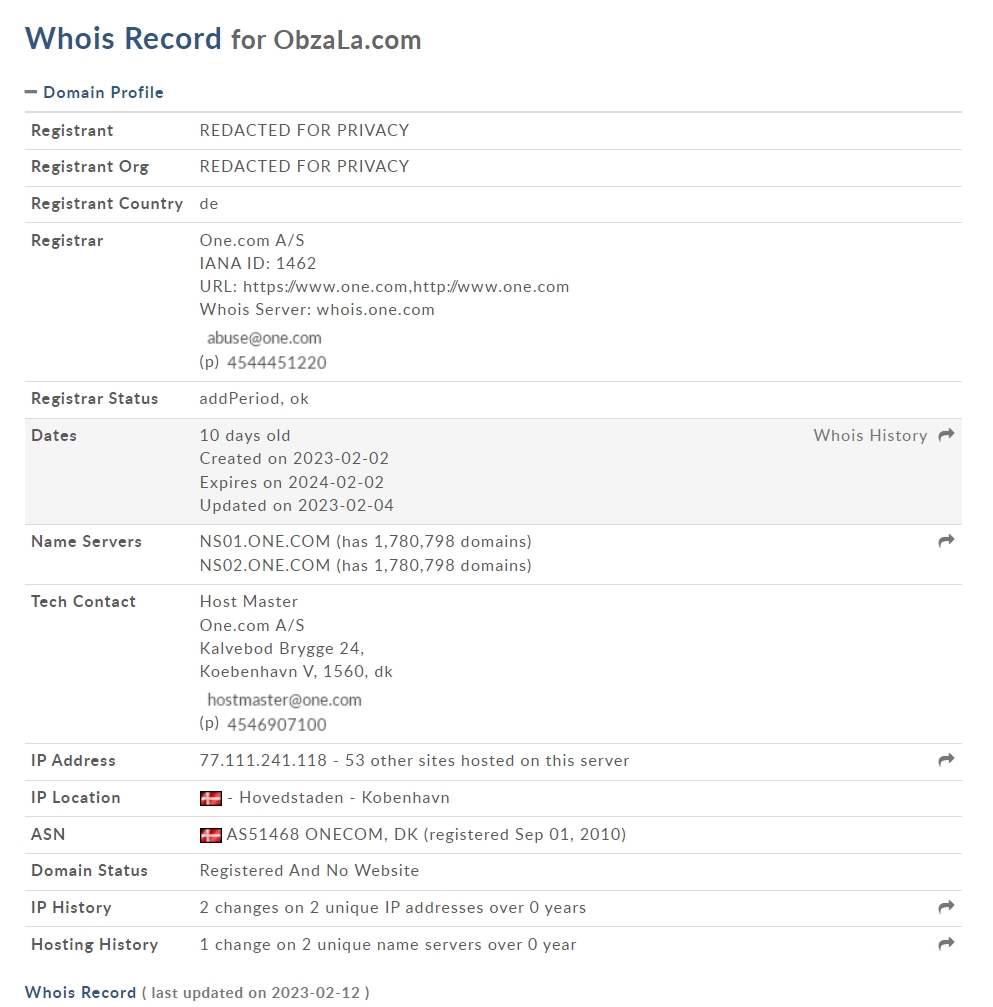Click the abuse@one.com email address
Image resolution: width=993 pixels, height=1007 pixels.
pos(264,338)
